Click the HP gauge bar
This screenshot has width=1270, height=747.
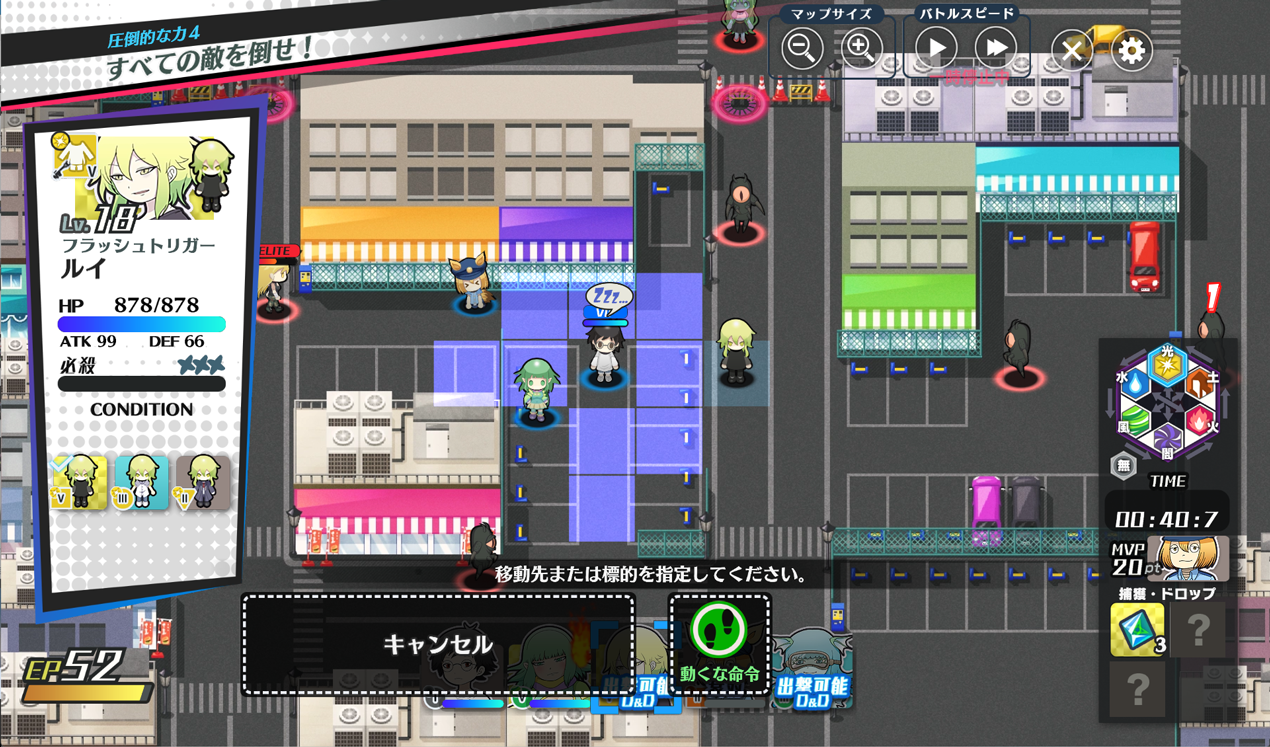click(141, 324)
